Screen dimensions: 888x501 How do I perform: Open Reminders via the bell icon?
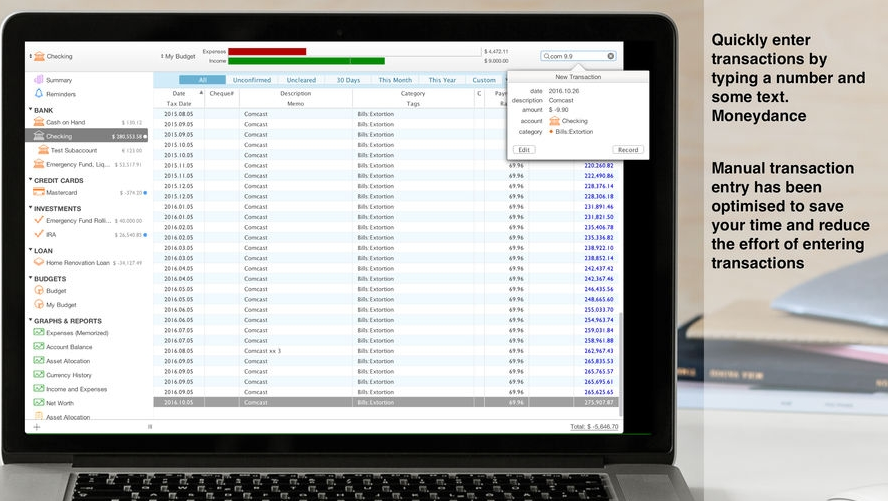[x=39, y=94]
